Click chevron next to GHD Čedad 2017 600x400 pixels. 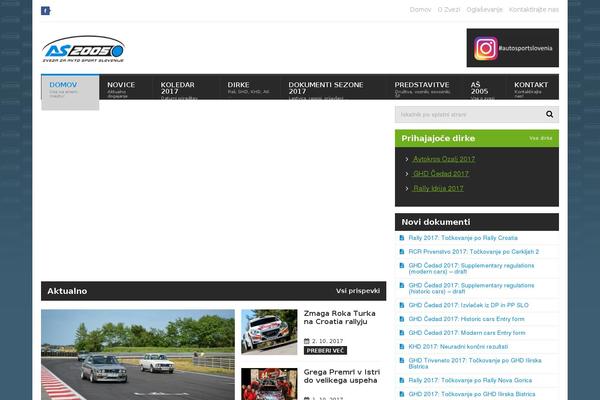[407, 173]
